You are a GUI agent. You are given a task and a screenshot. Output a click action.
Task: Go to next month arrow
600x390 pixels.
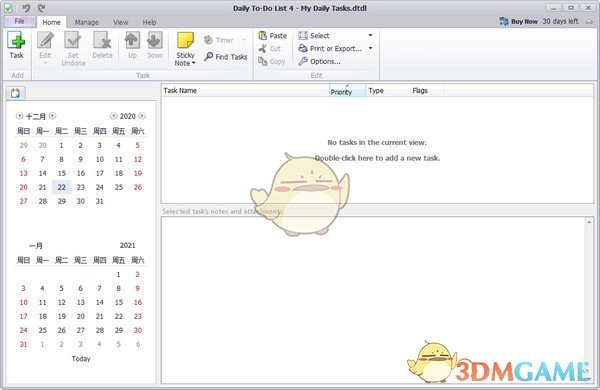click(x=52, y=116)
